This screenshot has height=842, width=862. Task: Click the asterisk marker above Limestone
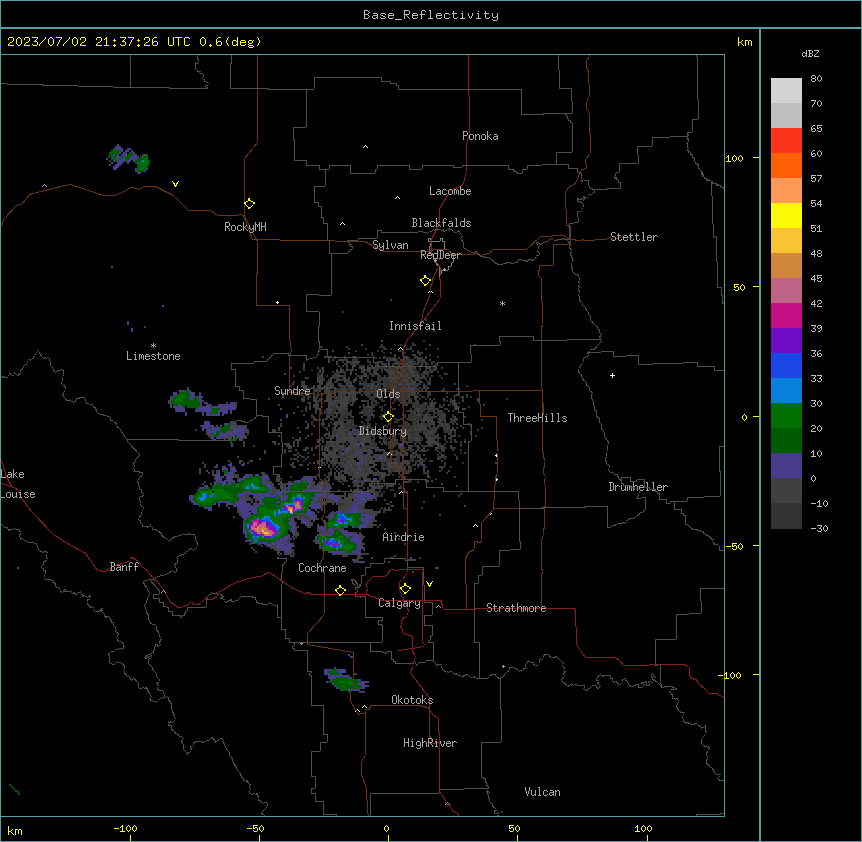[x=153, y=346]
